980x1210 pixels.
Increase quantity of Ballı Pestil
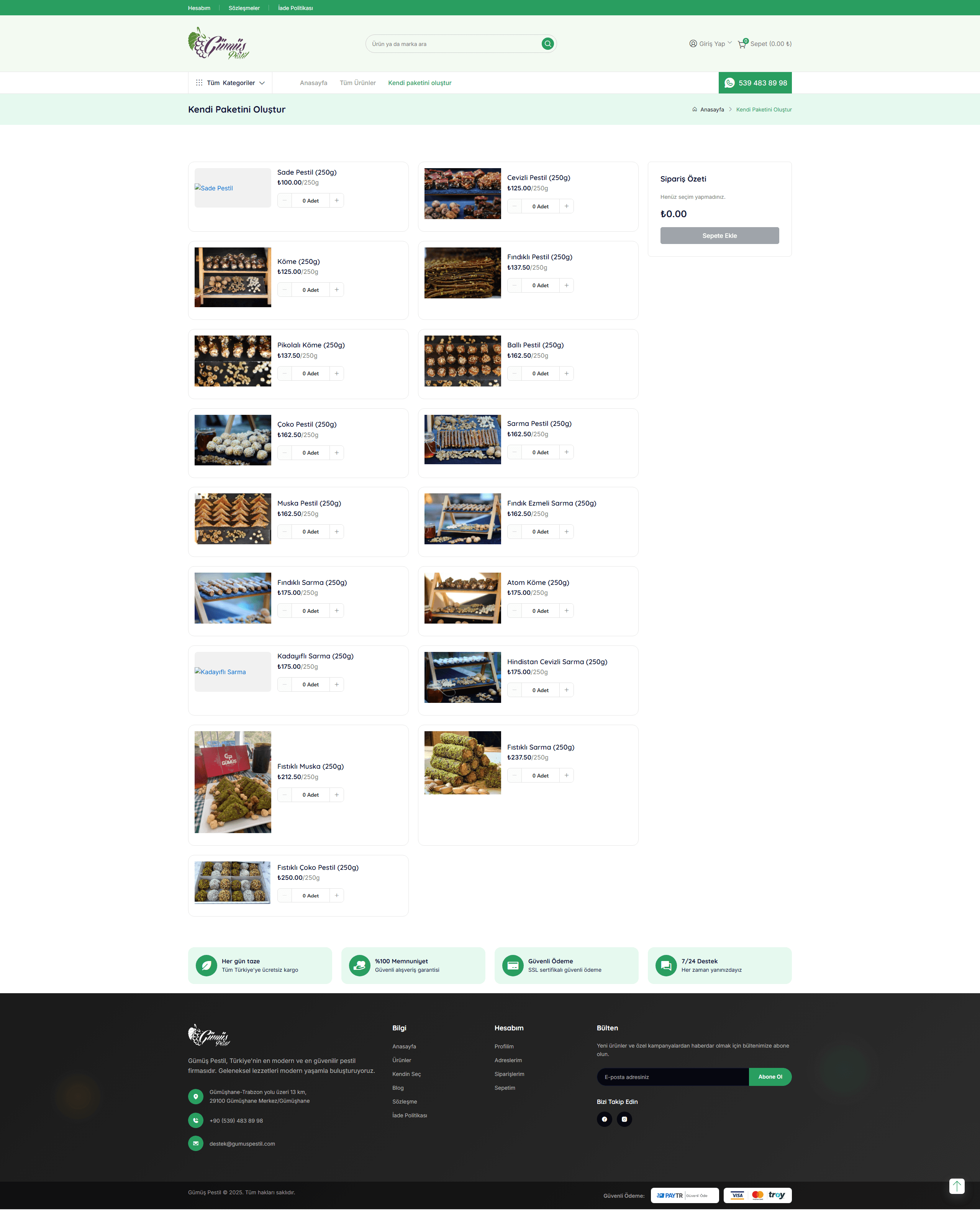(566, 373)
